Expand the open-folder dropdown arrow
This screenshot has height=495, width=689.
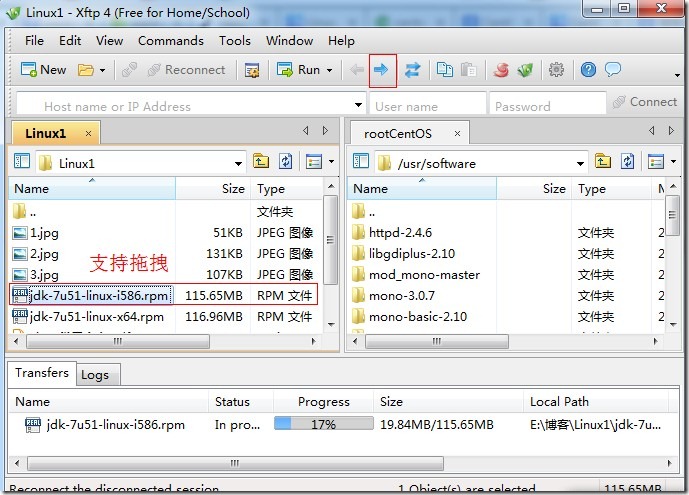102,70
